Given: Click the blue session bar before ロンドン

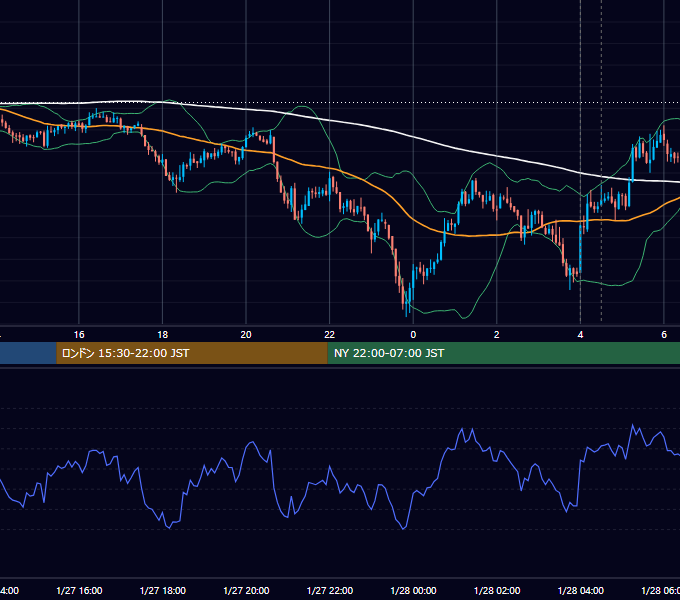Looking at the screenshot, I should [28, 353].
